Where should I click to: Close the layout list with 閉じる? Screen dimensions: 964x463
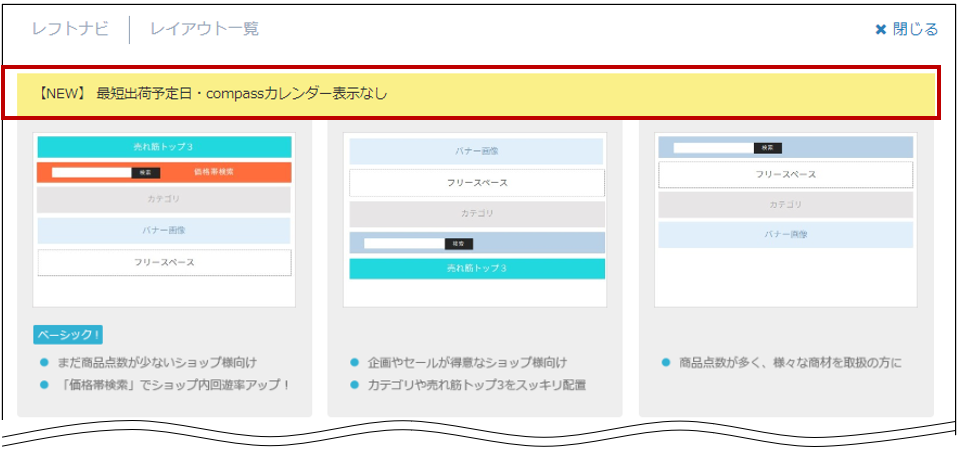(x=906, y=30)
